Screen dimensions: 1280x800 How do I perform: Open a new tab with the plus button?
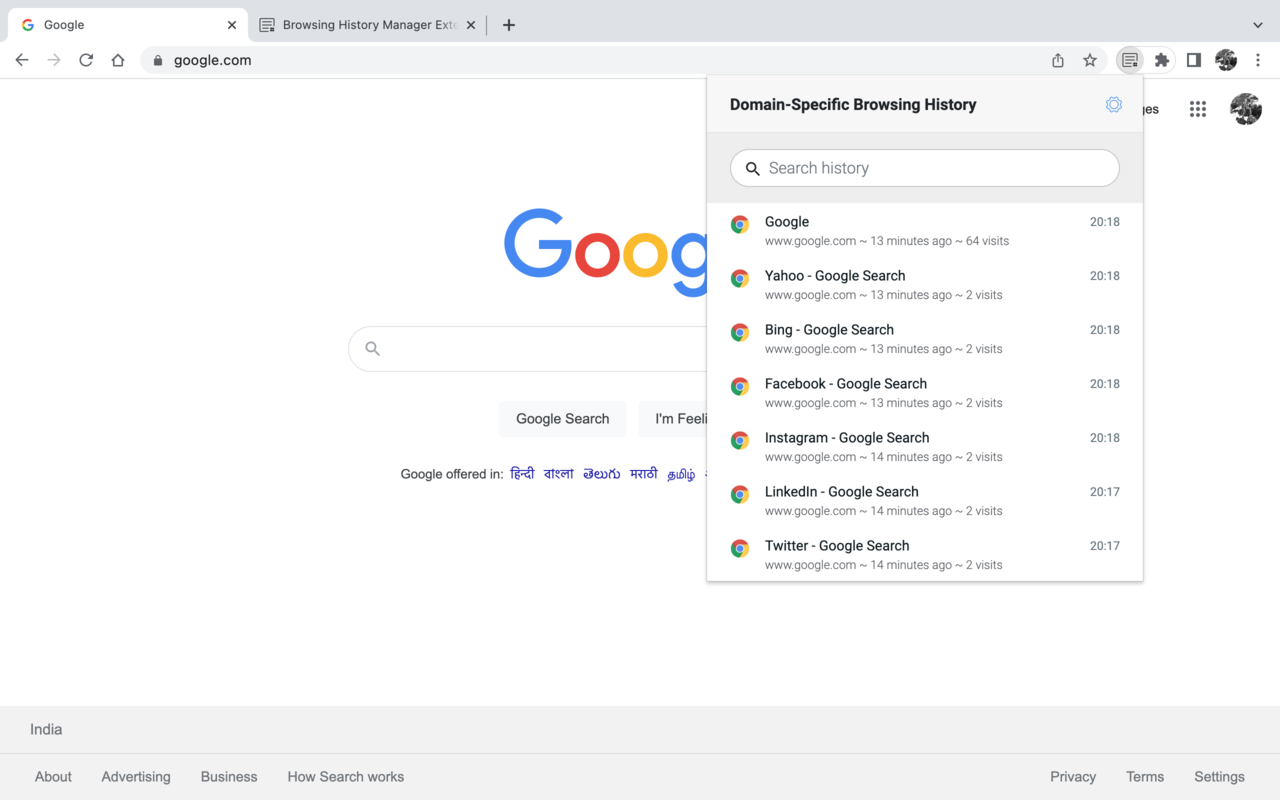click(509, 24)
